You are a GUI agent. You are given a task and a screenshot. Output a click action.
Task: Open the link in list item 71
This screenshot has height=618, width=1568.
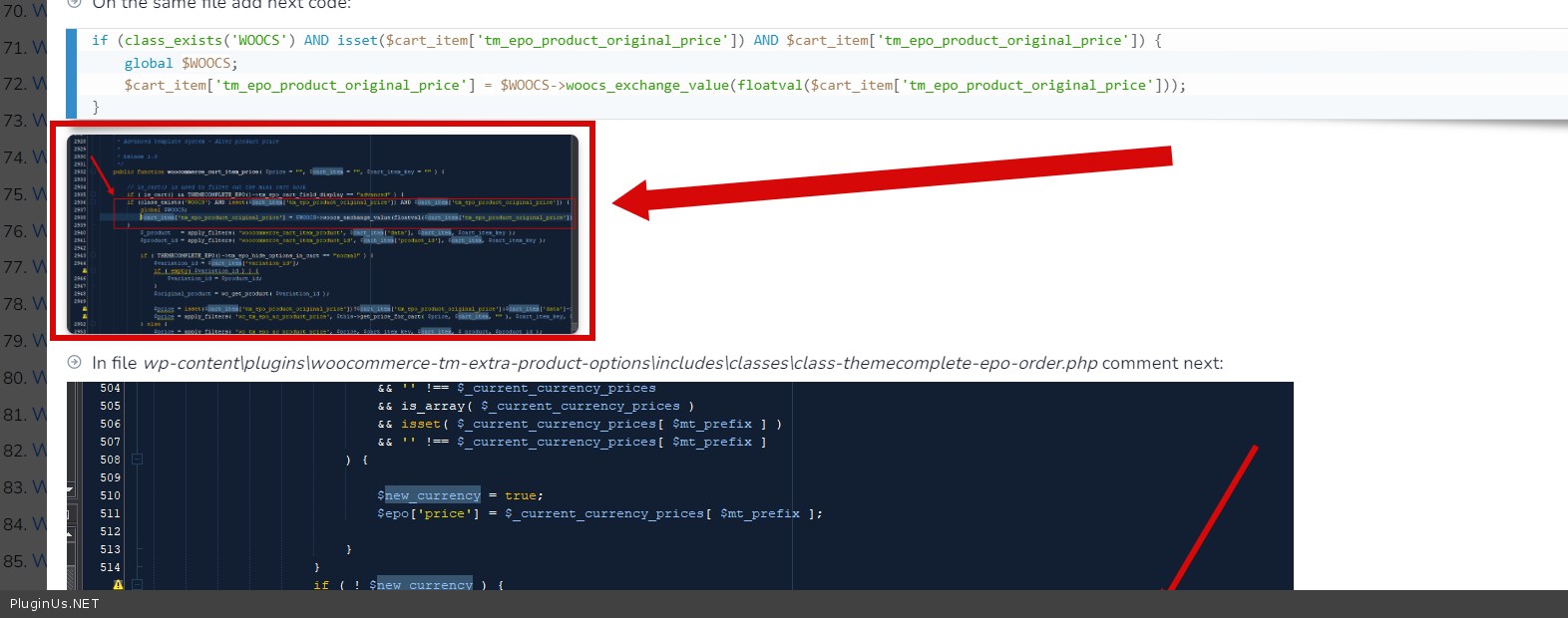pyautogui.click(x=39, y=48)
